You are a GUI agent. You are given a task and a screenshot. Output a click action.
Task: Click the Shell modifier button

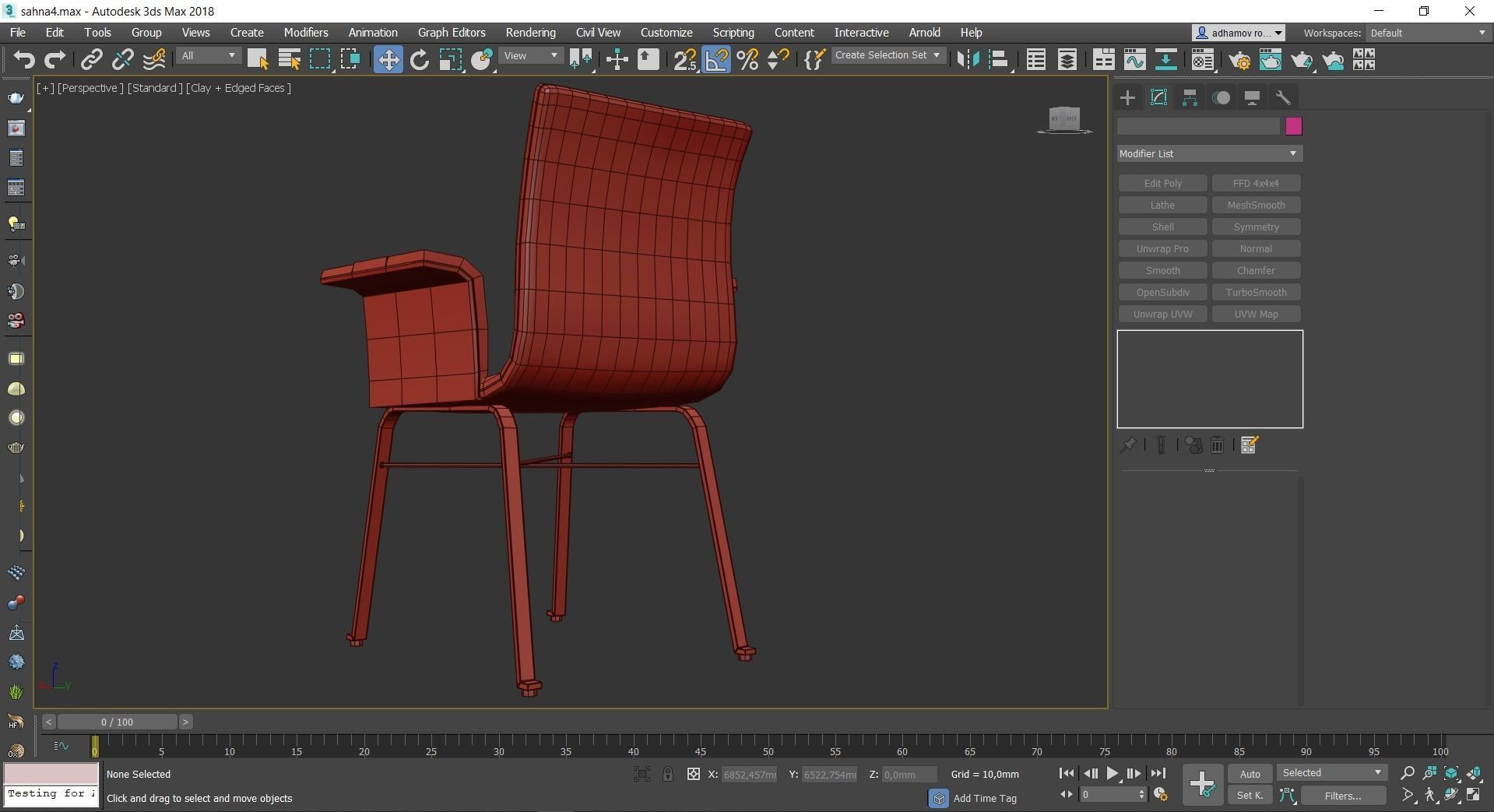(x=1162, y=227)
